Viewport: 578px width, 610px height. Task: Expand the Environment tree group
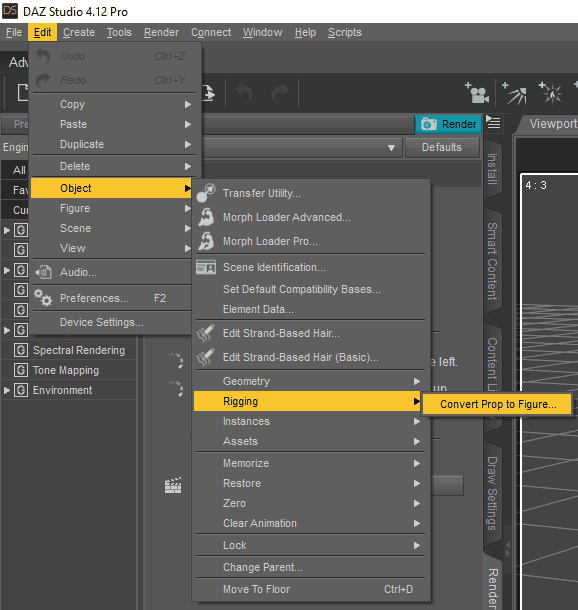coord(7,390)
